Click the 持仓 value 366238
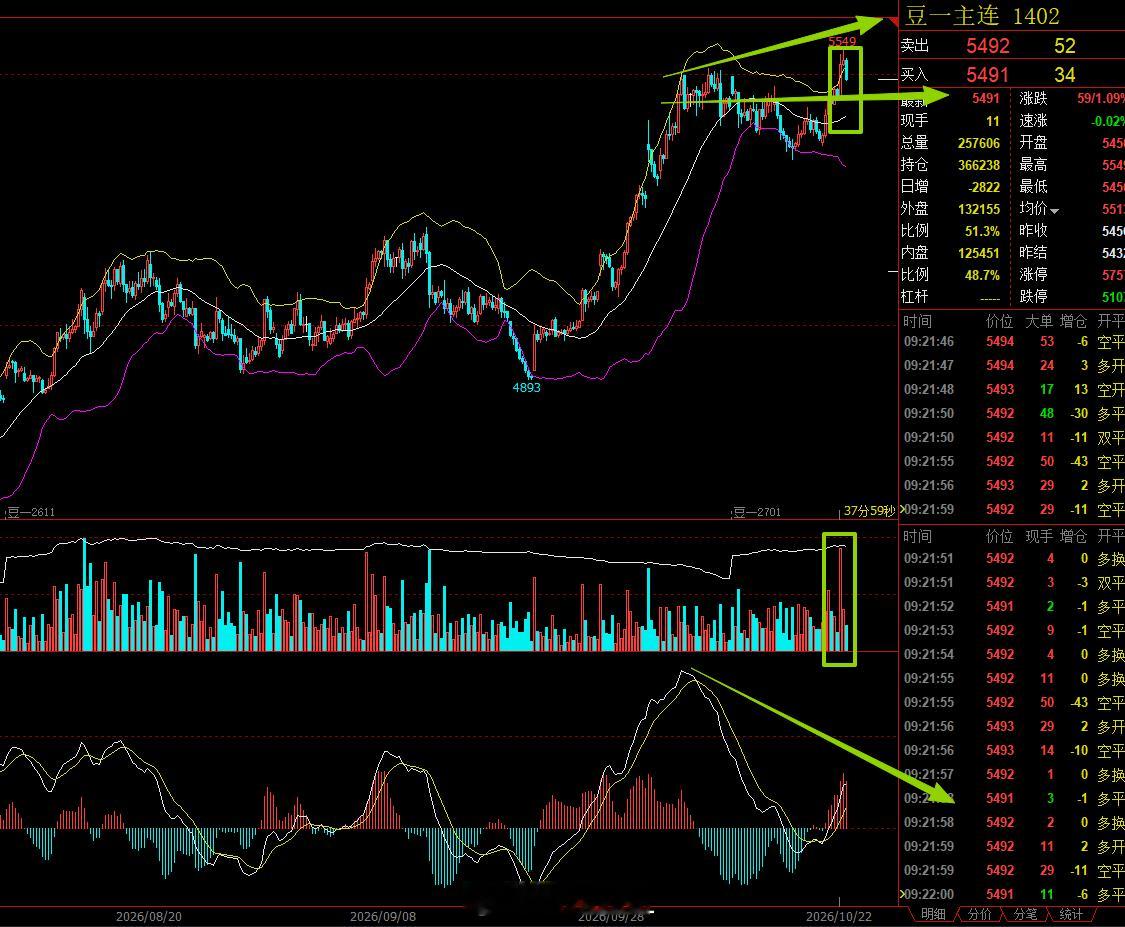 point(979,165)
